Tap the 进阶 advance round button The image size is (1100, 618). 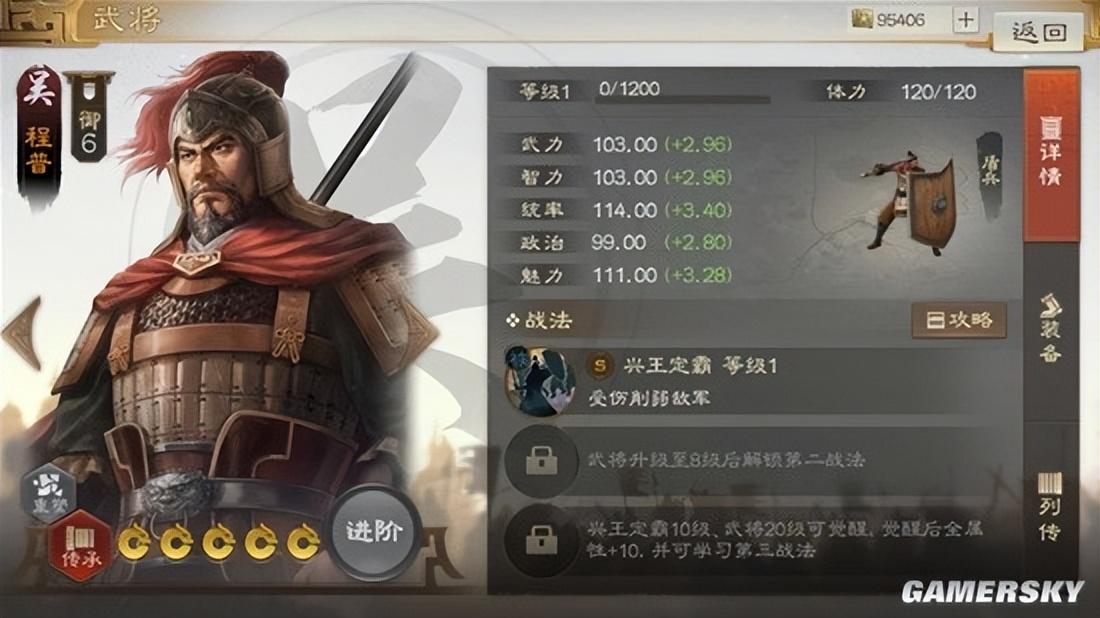(375, 531)
